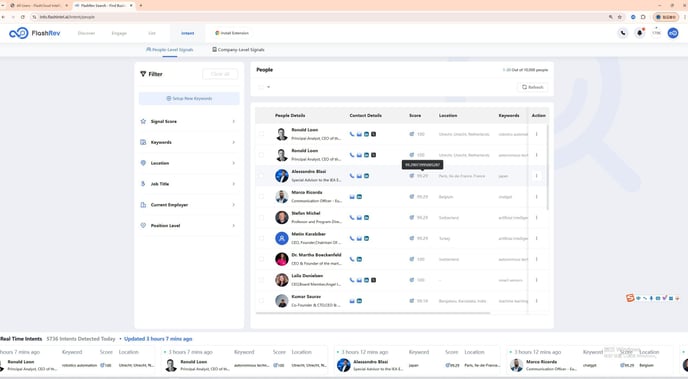Click the X/Twitter icon in the first Ronald Leen row
Screen dimensions: 688x379
coord(373,134)
